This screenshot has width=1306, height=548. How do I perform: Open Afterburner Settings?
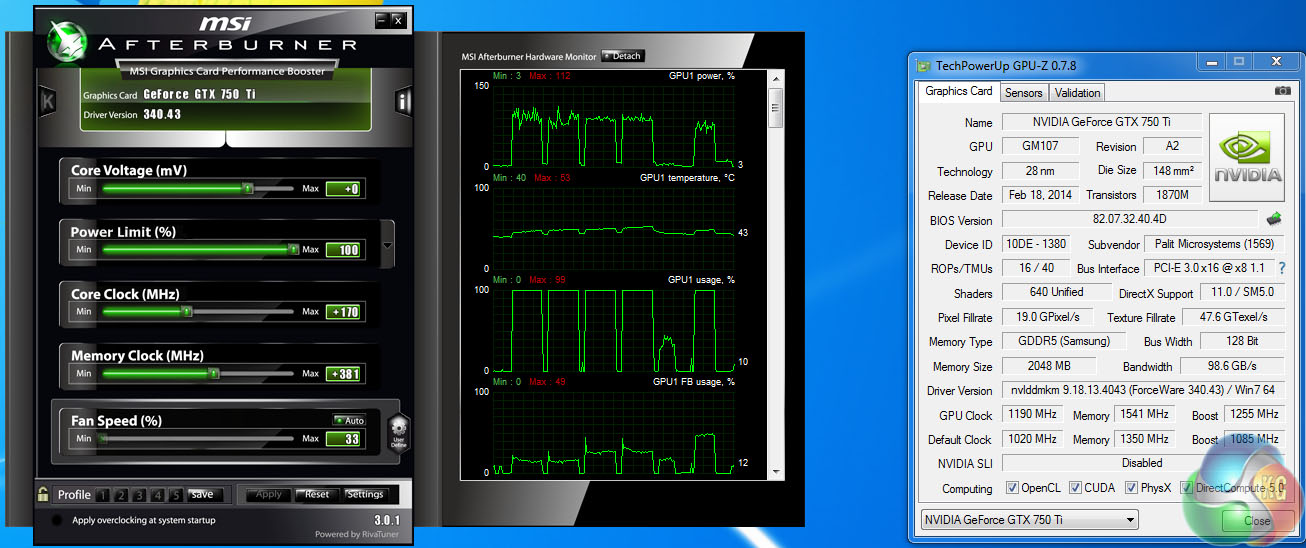pos(365,494)
